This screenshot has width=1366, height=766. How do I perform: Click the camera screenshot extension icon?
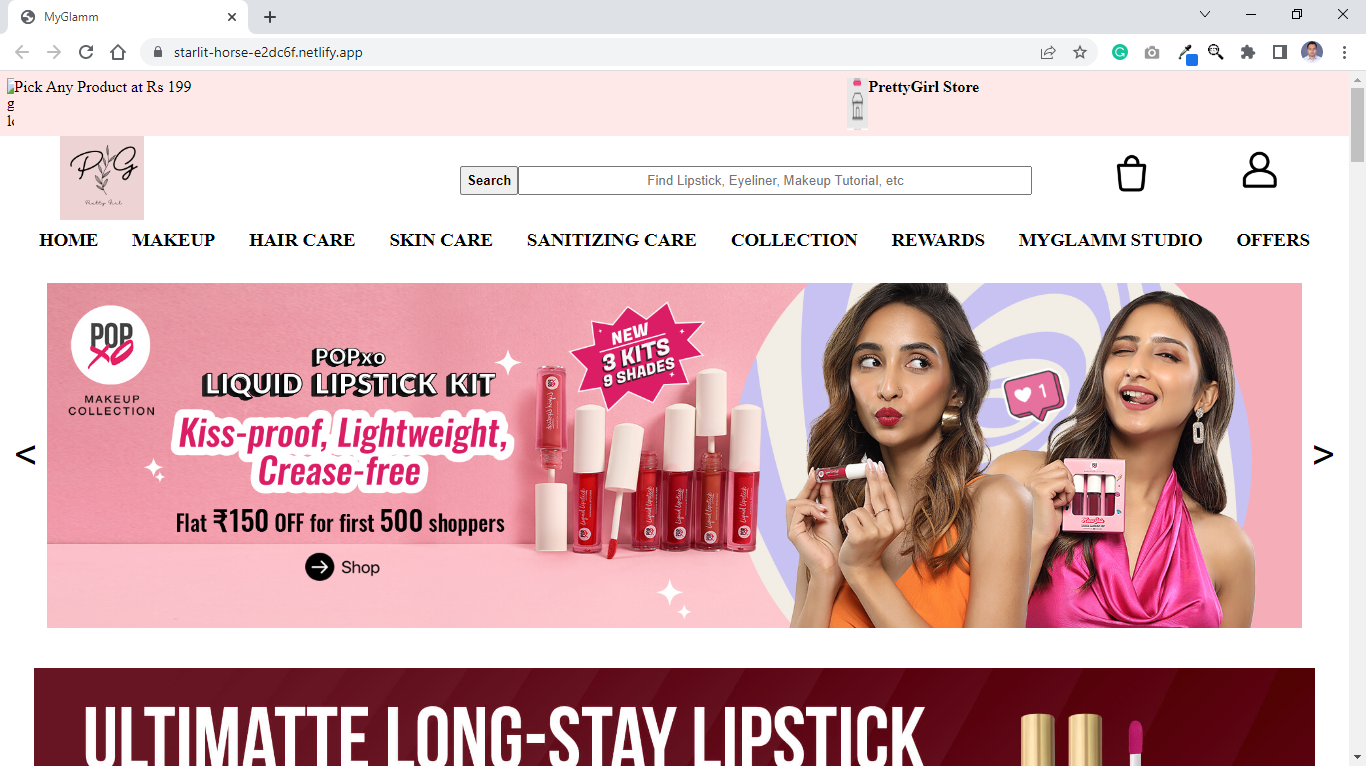coord(1152,52)
